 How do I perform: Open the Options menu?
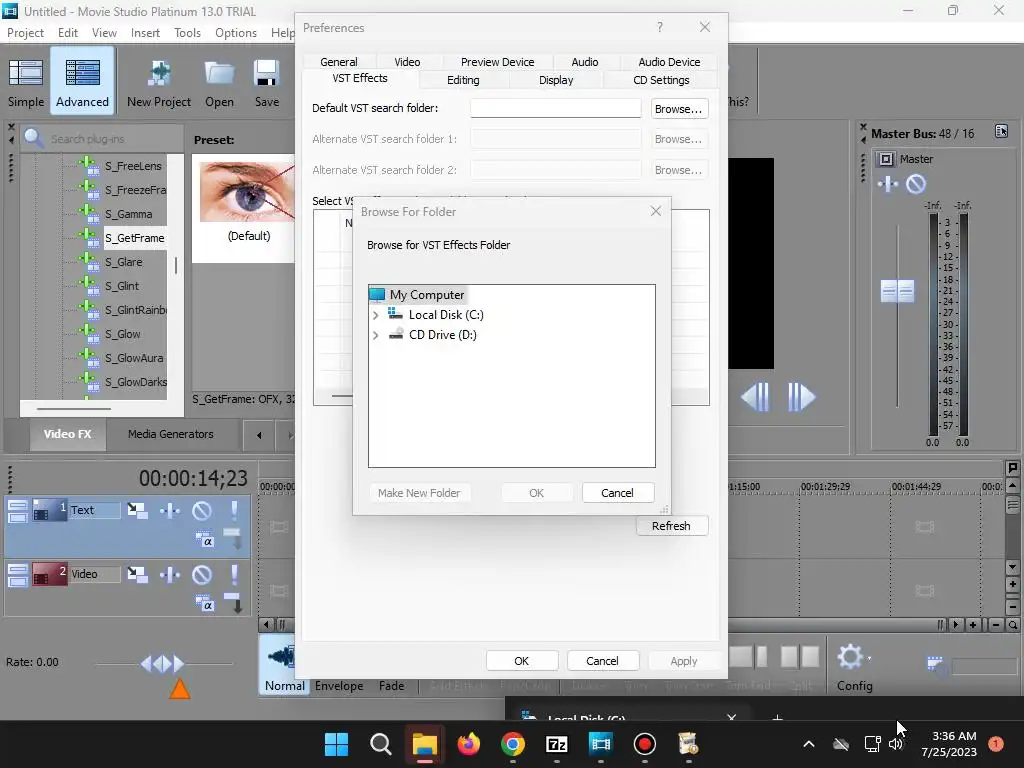click(236, 33)
